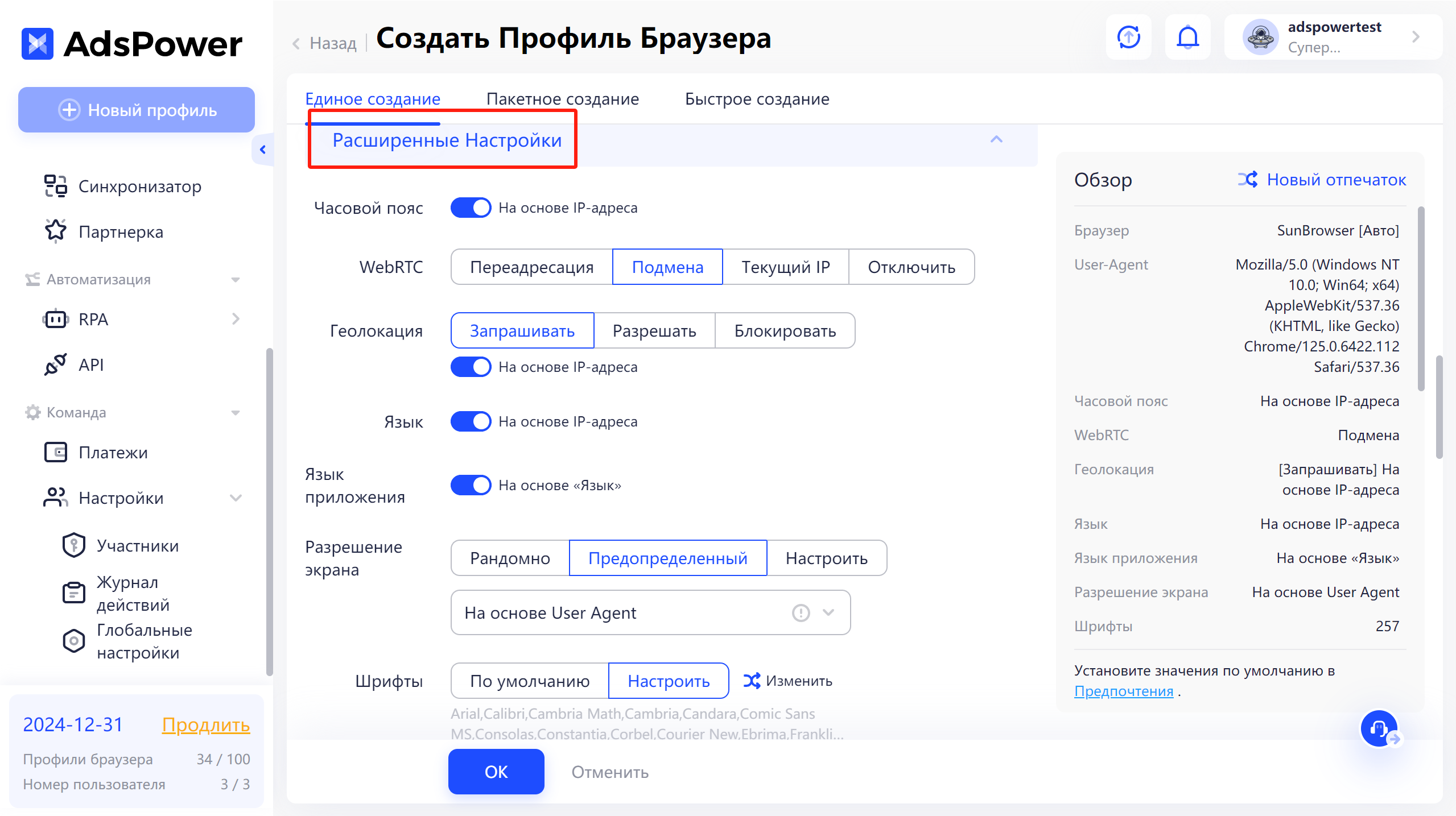The width and height of the screenshot is (1456, 816).
Task: Click the API plug icon
Action: (x=56, y=364)
